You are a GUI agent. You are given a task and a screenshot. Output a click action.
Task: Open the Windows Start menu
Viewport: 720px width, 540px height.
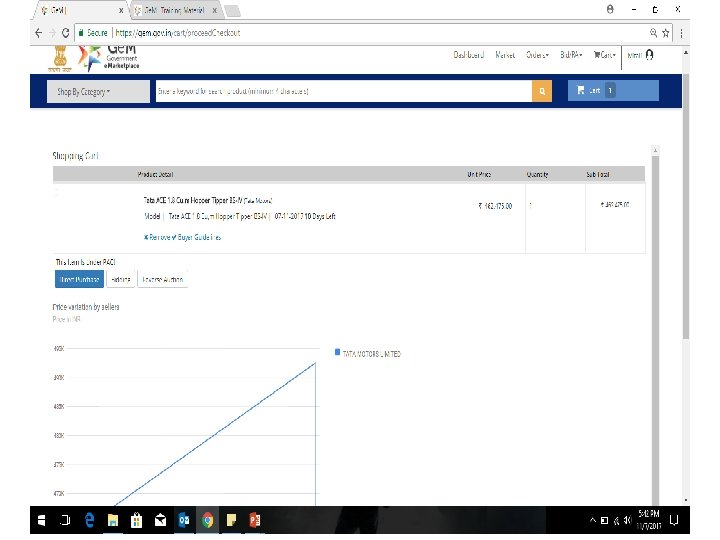[41, 520]
